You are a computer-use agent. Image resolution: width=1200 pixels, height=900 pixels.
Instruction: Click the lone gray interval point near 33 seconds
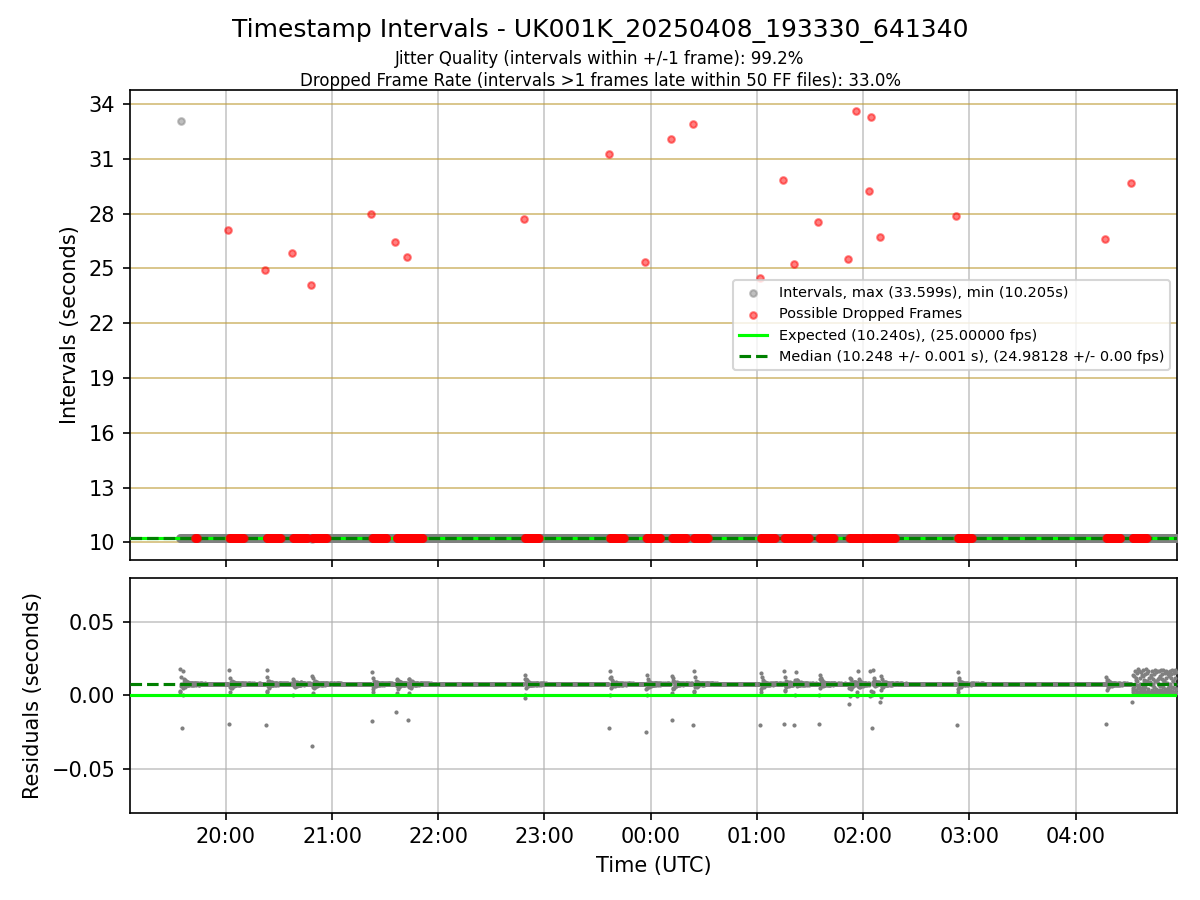(x=181, y=121)
